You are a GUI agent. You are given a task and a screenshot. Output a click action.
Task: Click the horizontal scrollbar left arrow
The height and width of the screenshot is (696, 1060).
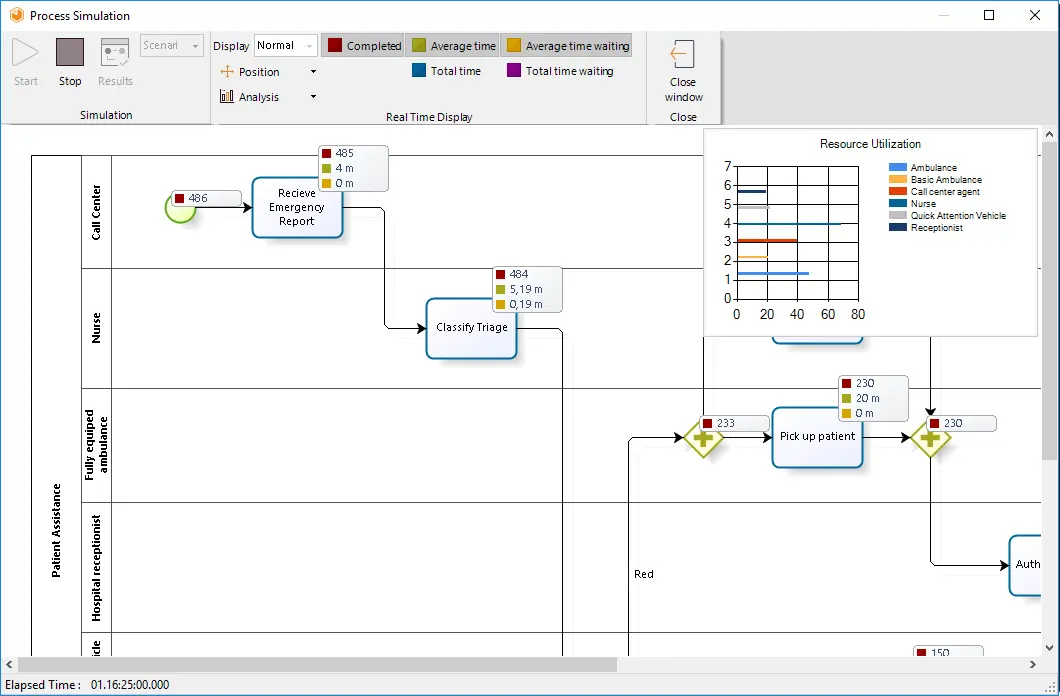(x=9, y=664)
